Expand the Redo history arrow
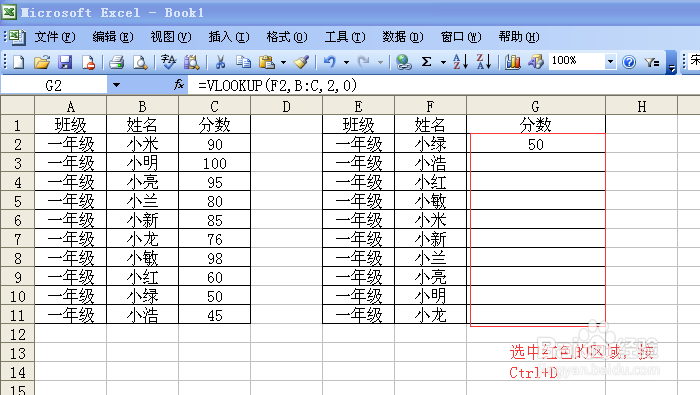The height and width of the screenshot is (395, 700). point(380,62)
